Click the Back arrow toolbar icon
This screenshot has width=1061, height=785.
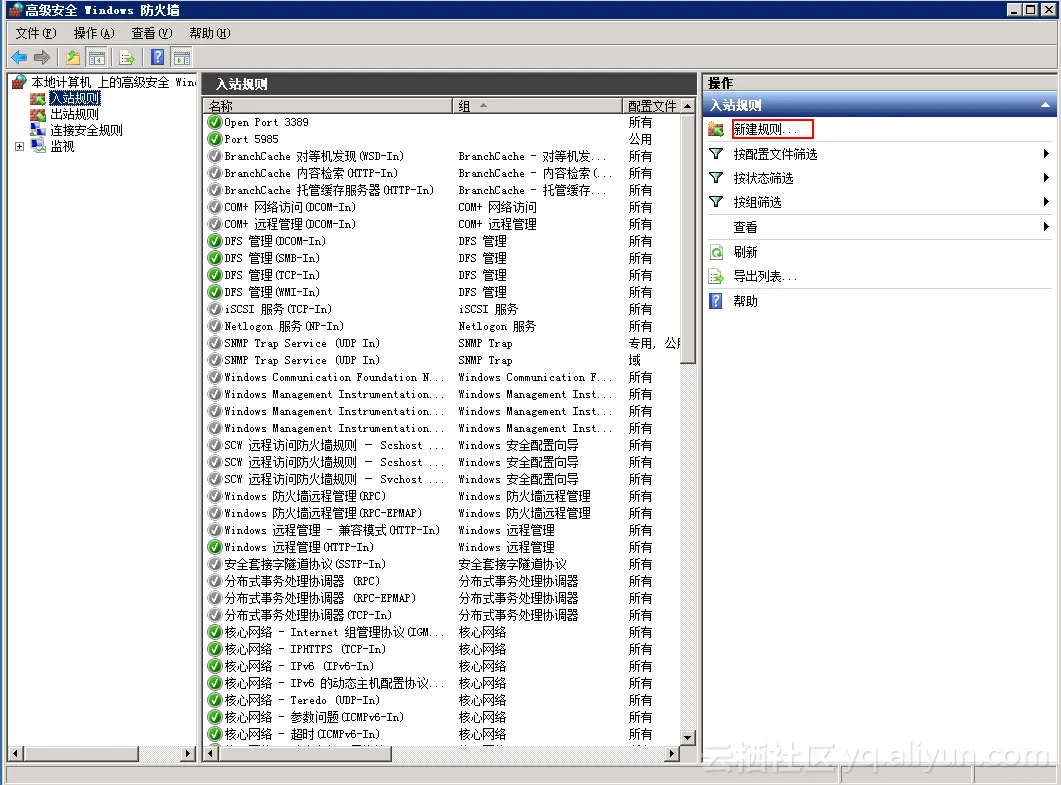point(19,58)
